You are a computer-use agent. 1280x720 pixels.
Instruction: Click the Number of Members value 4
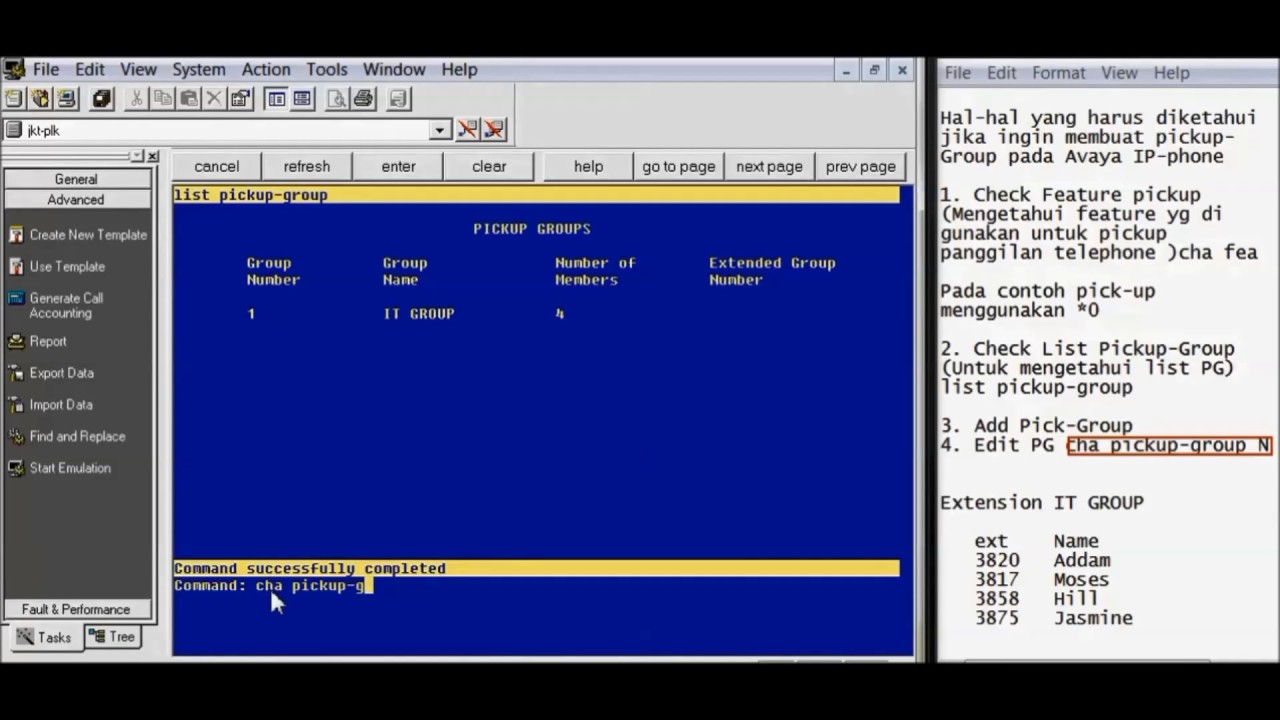[560, 314]
